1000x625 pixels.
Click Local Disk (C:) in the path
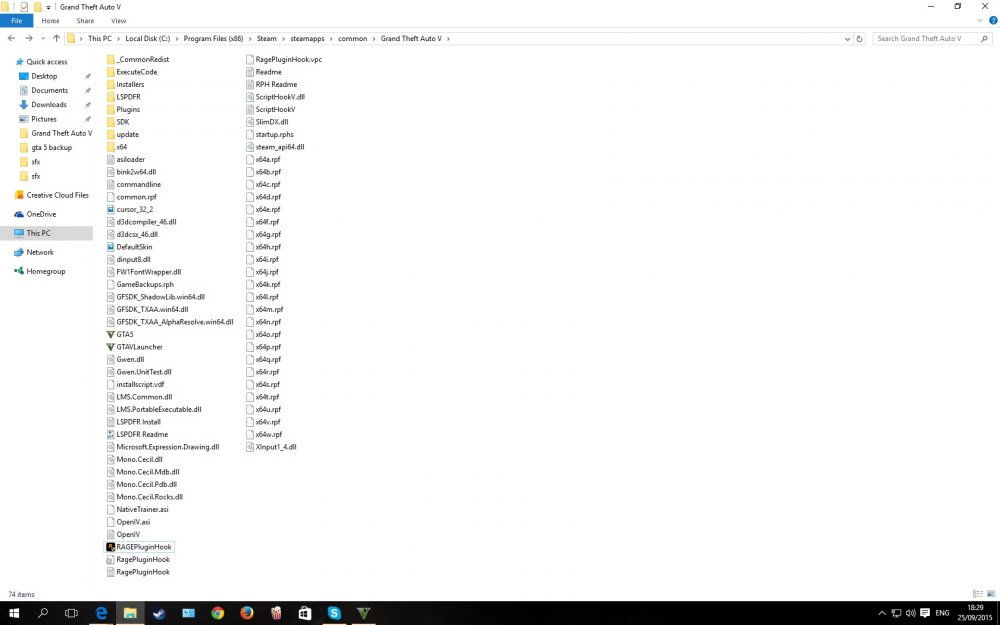coord(147,39)
